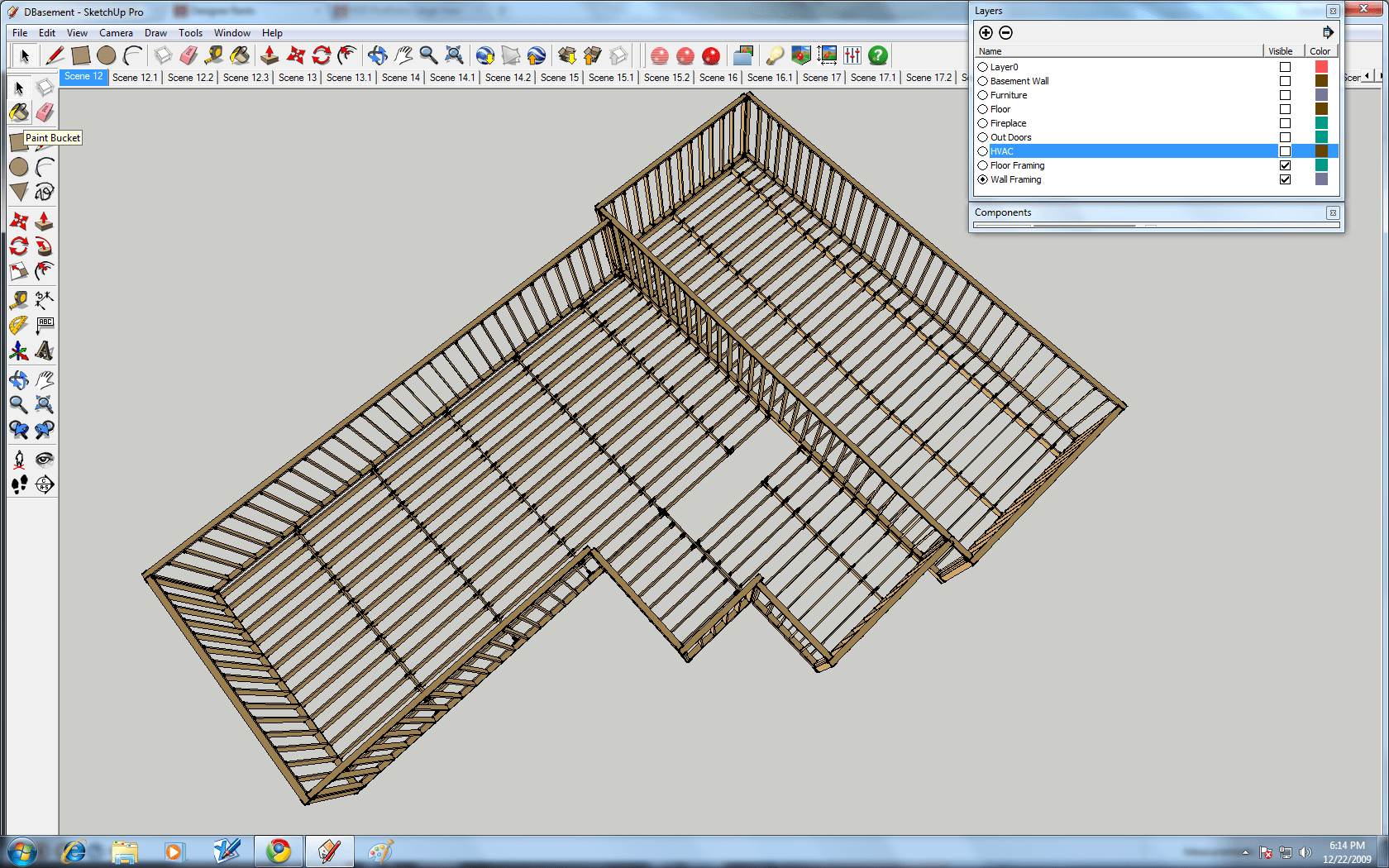Select the pencil Line tool in top toolbar

pos(55,55)
